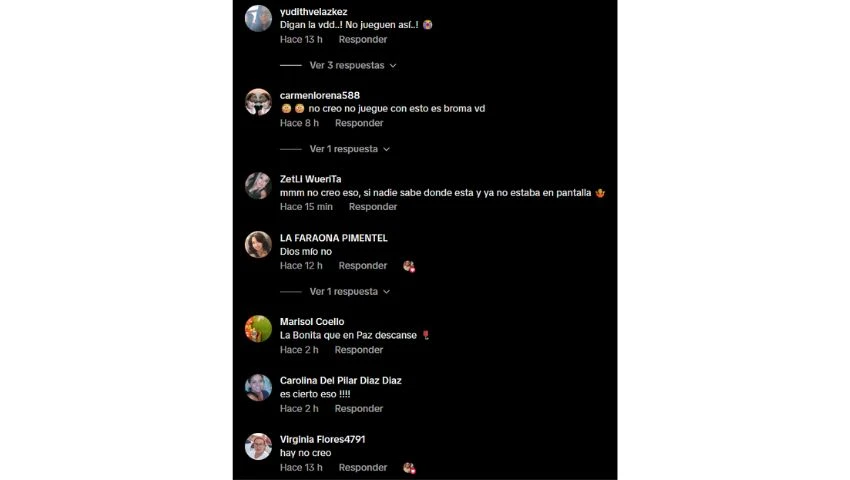The image size is (850, 480).
Task: Expand Ver 1 respuesta under carmenlorena588
Action: 349,149
